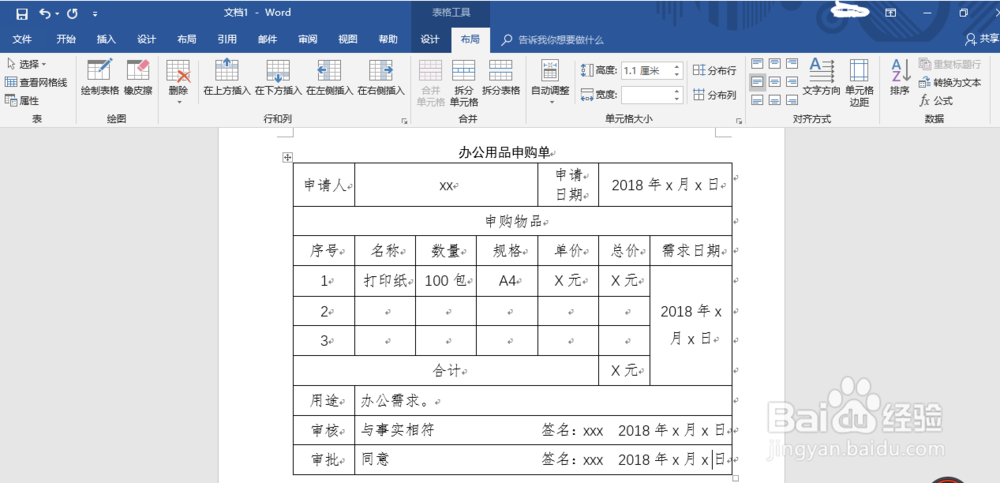Click 排序 sort icon
The height and width of the screenshot is (483, 1000).
click(900, 77)
